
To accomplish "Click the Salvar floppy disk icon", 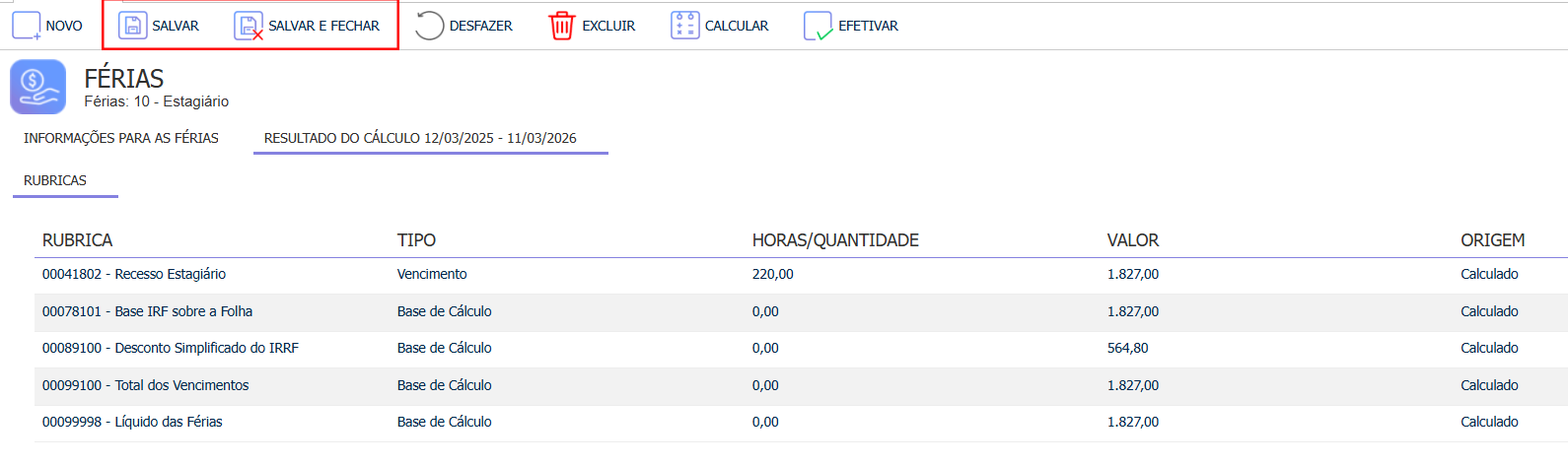I will [133, 26].
